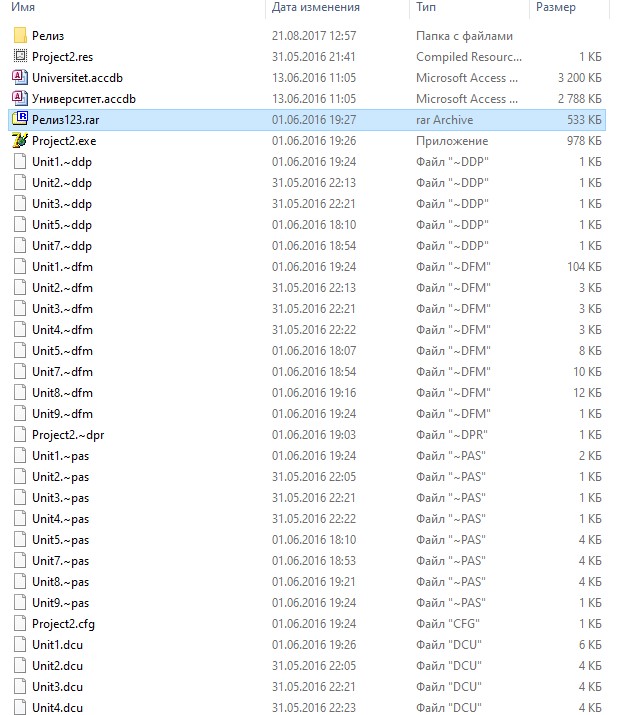
Task: Select the Project2.exe application icon
Action: click(x=20, y=141)
